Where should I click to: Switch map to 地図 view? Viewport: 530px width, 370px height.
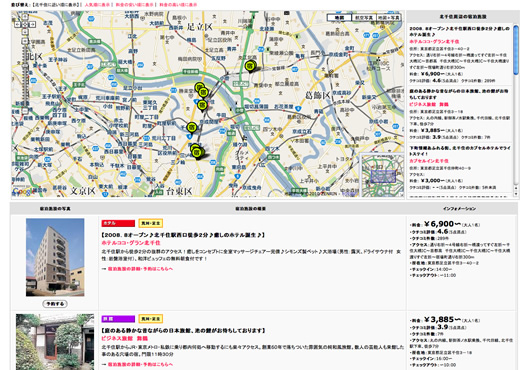(339, 18)
